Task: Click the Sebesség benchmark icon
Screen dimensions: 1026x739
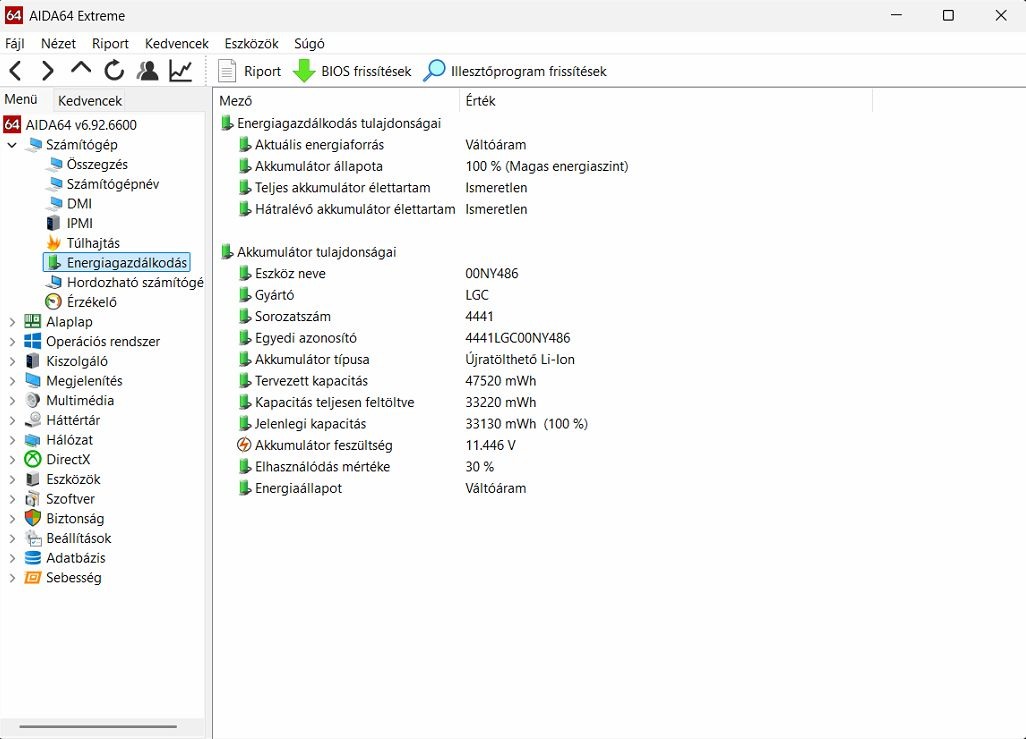Action: (x=33, y=577)
